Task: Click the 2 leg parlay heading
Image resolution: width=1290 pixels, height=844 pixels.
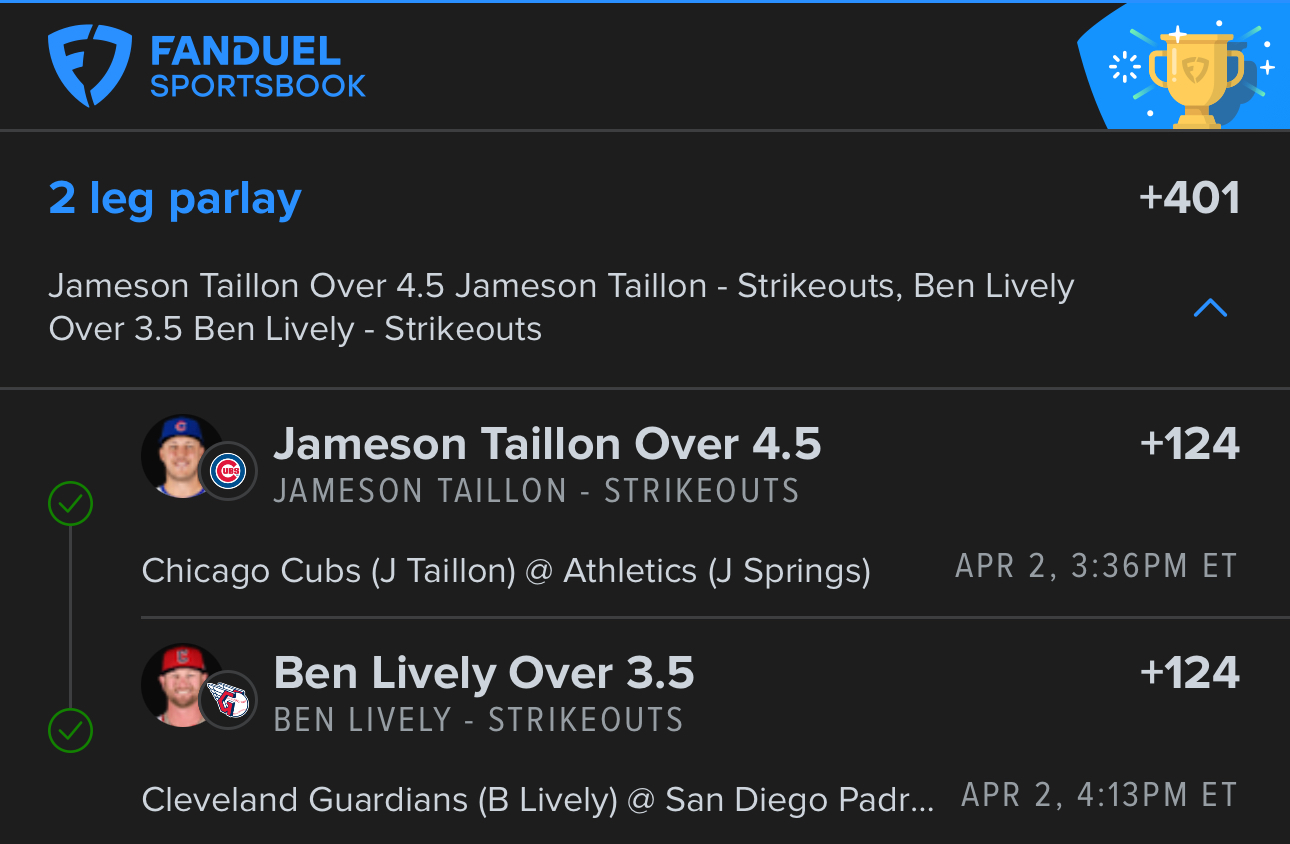Action: pyautogui.click(x=175, y=199)
